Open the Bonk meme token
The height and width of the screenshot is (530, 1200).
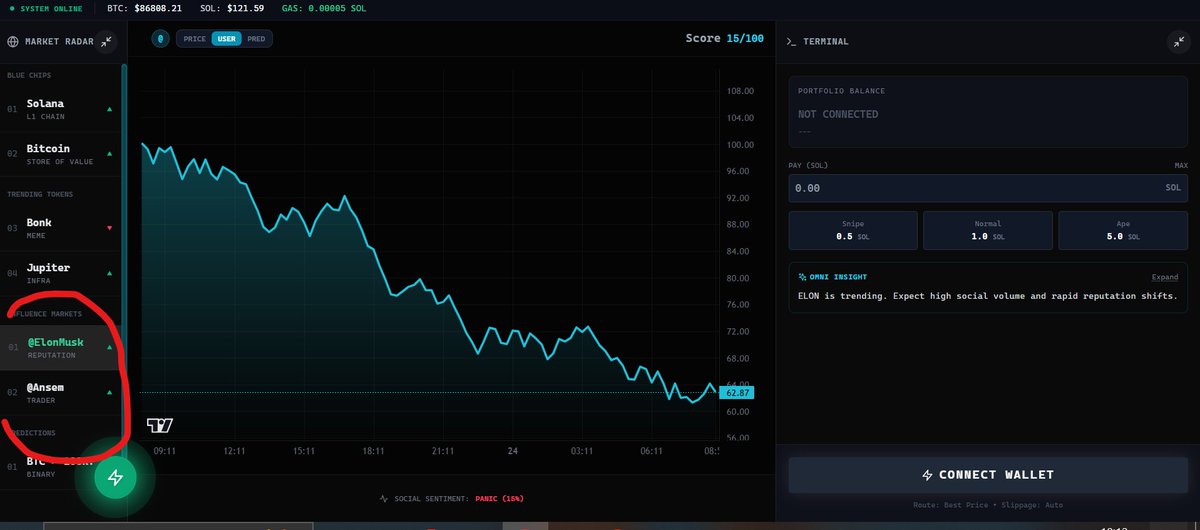(60, 228)
